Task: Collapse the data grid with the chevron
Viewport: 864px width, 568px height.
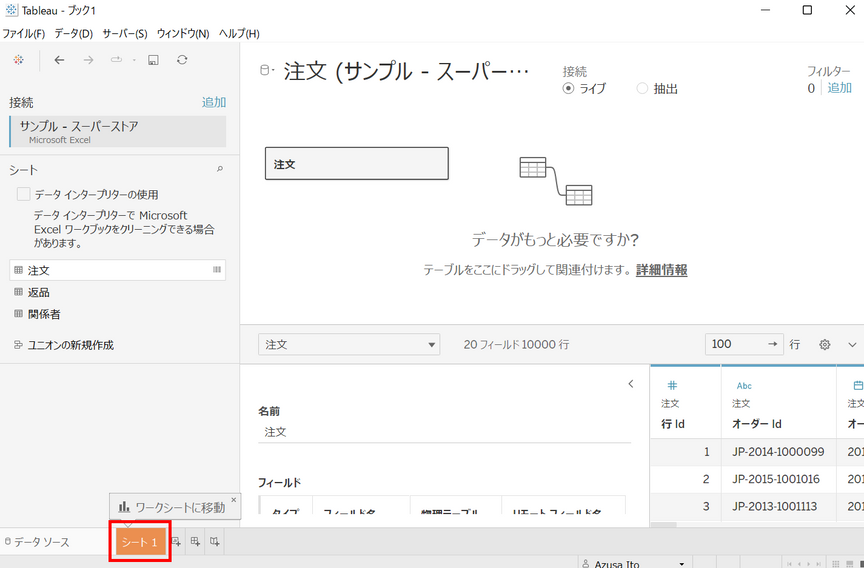Action: click(x=852, y=345)
